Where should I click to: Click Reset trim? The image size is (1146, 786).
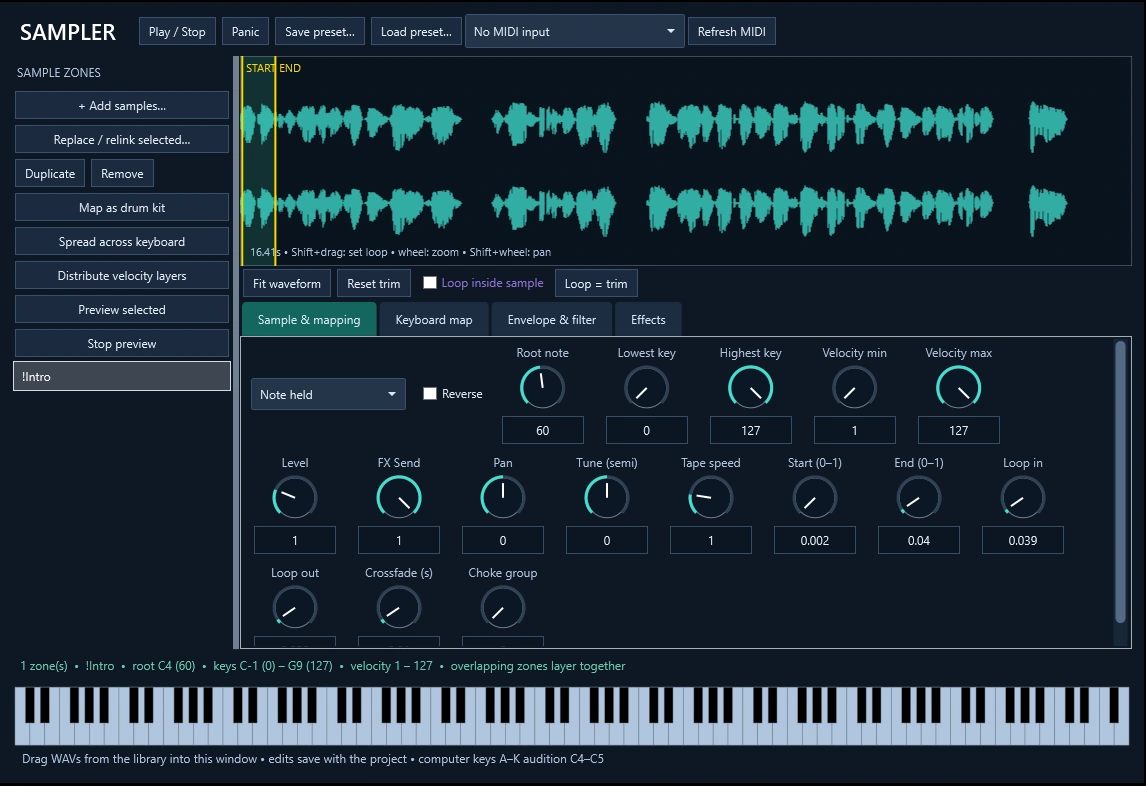click(x=373, y=283)
